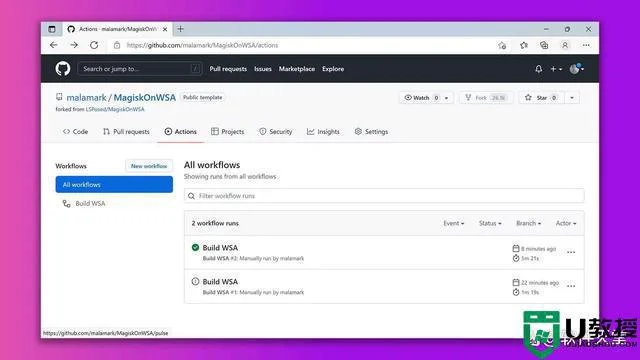Image resolution: width=640 pixels, height=360 pixels.
Task: Click the site lock icon in address bar
Action: (117, 45)
